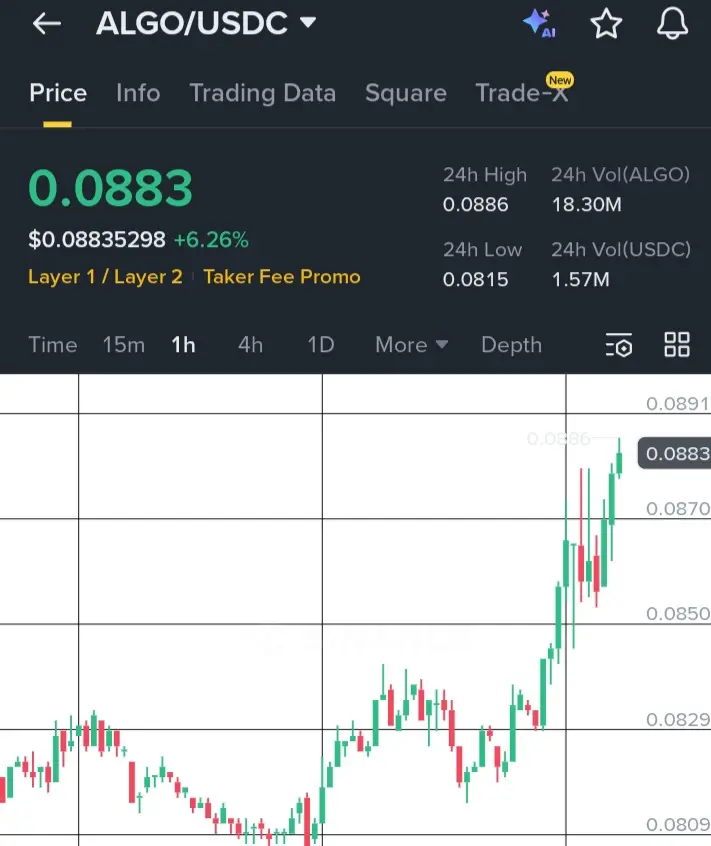
Task: Show the Depth chart
Action: [511, 345]
